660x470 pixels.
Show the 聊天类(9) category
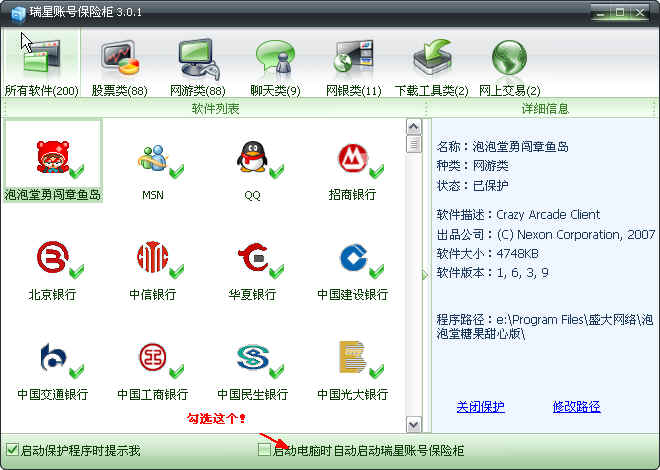275,66
